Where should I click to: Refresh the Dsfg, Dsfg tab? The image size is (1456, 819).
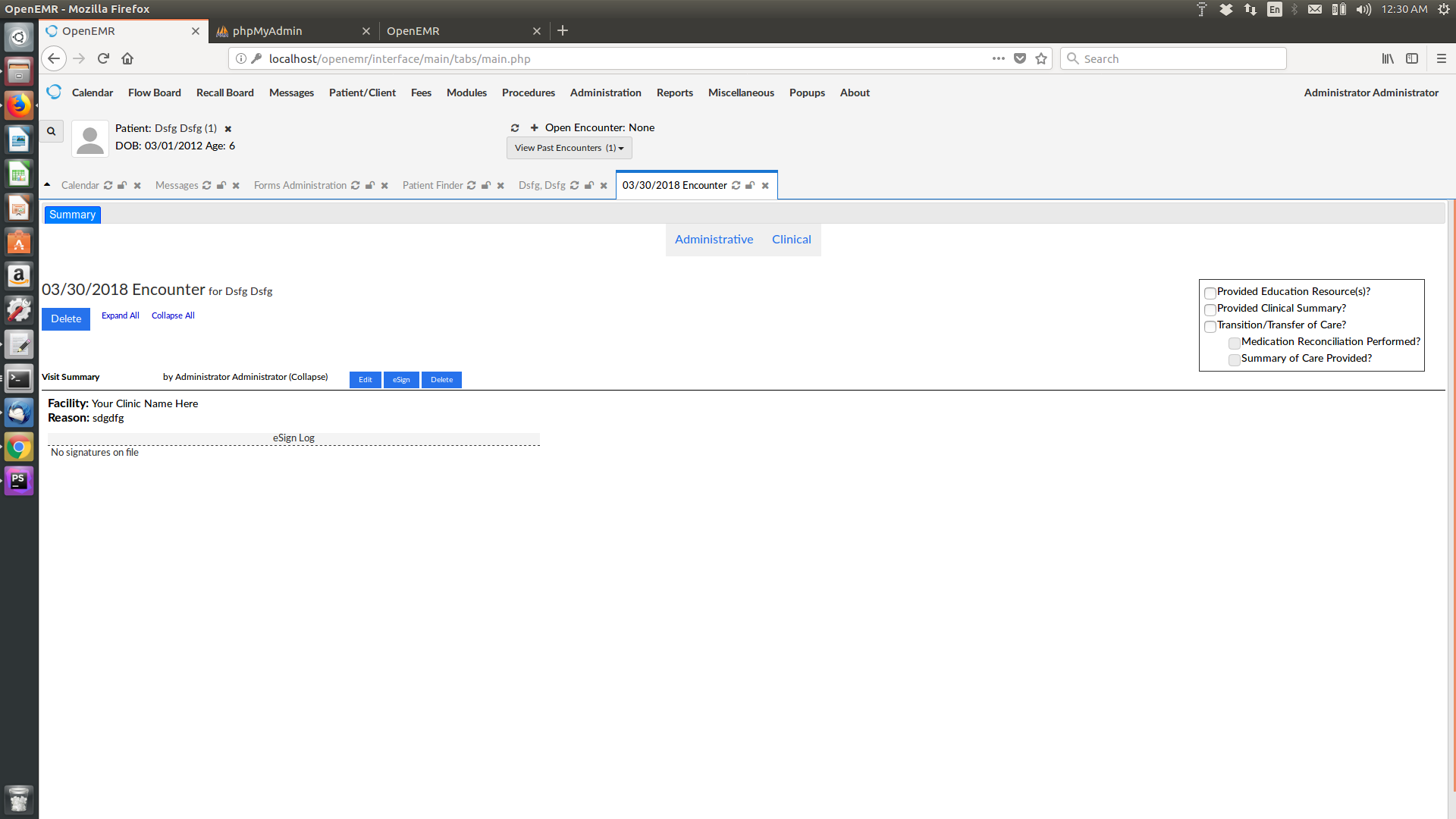(x=574, y=186)
